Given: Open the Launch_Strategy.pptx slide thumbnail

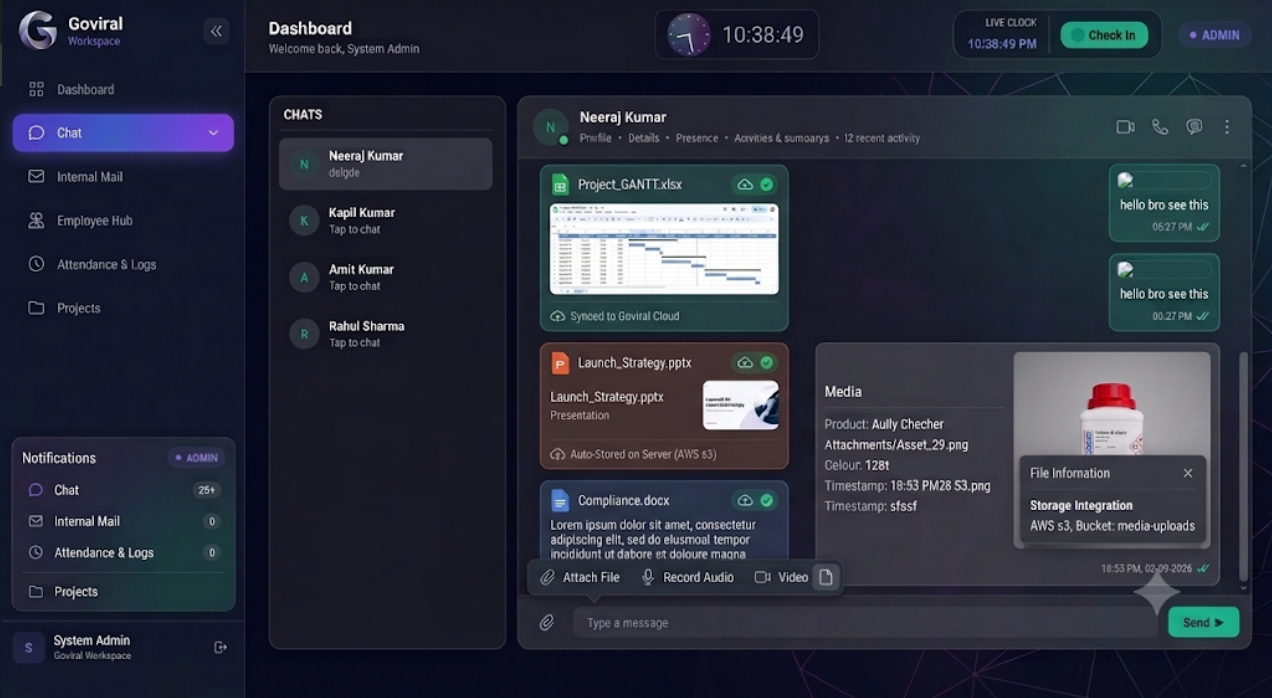Looking at the screenshot, I should pos(741,405).
